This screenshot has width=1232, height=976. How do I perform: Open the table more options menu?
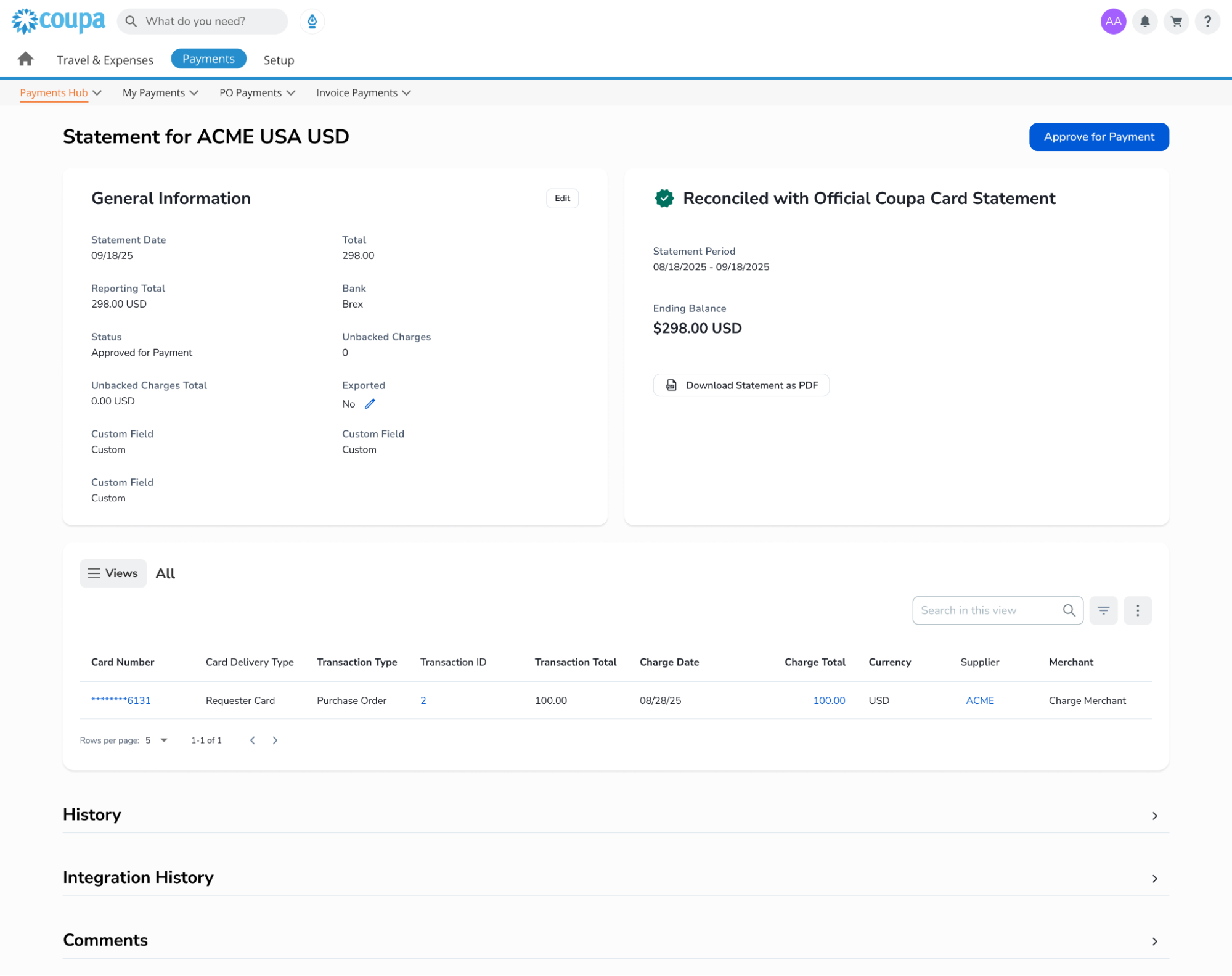tap(1137, 610)
